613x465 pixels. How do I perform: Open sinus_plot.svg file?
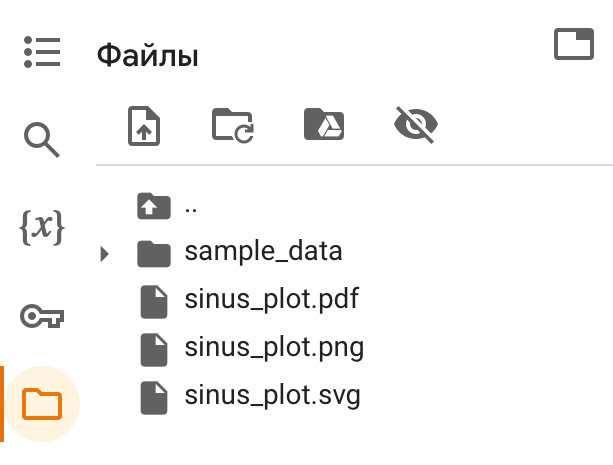point(272,396)
